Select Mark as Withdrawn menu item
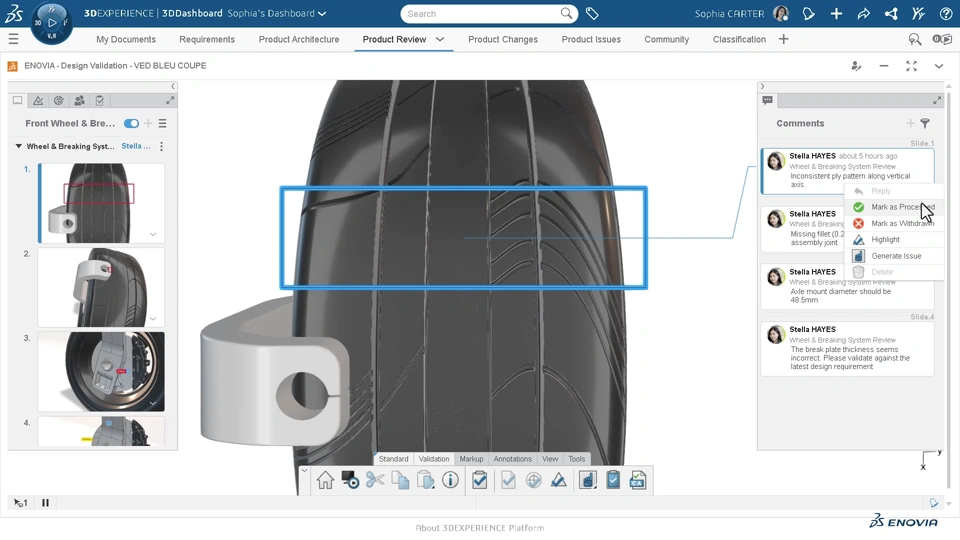Viewport: 960px width, 540px height. click(x=894, y=223)
